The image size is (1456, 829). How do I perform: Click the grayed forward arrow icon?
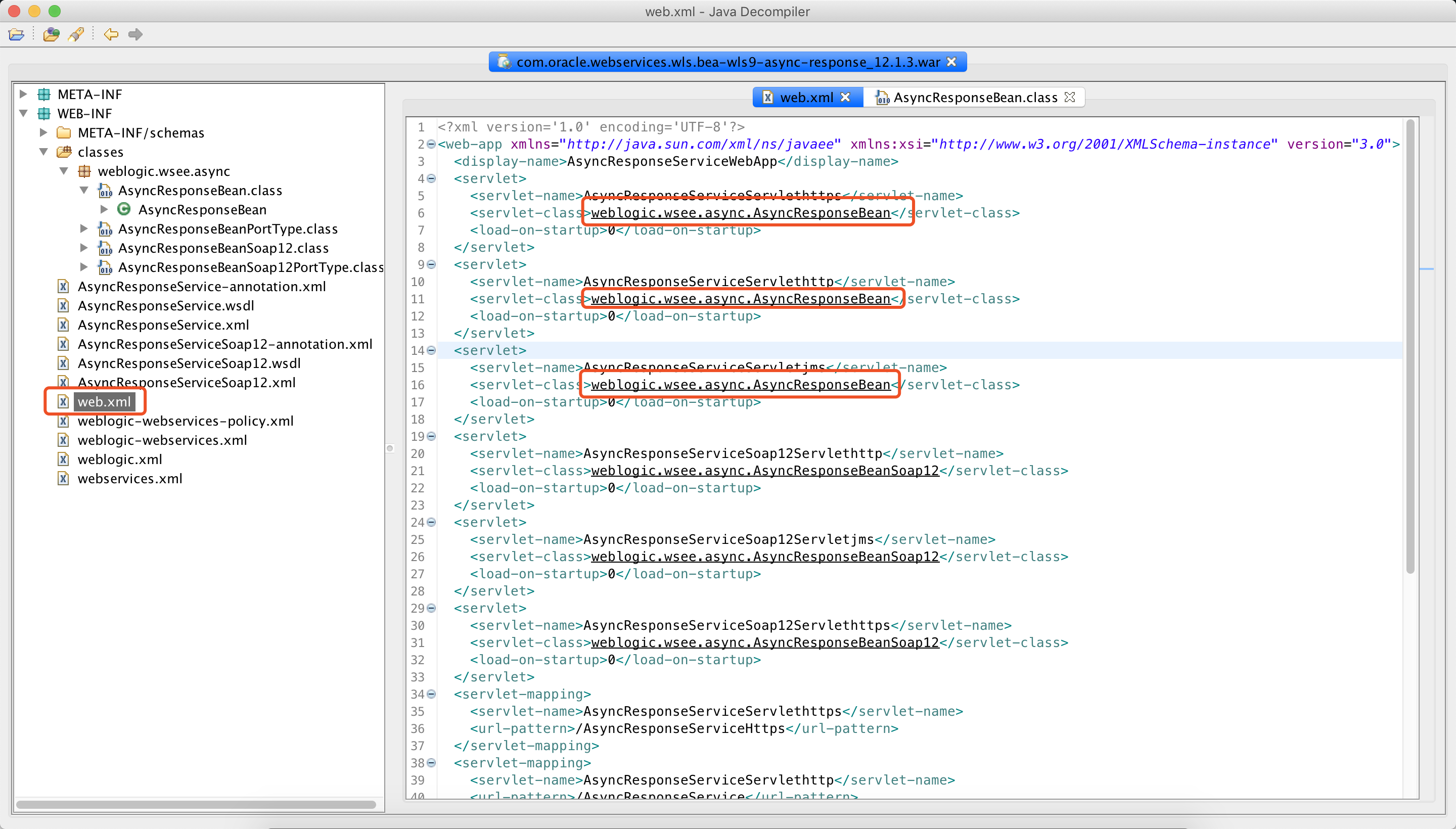point(135,34)
